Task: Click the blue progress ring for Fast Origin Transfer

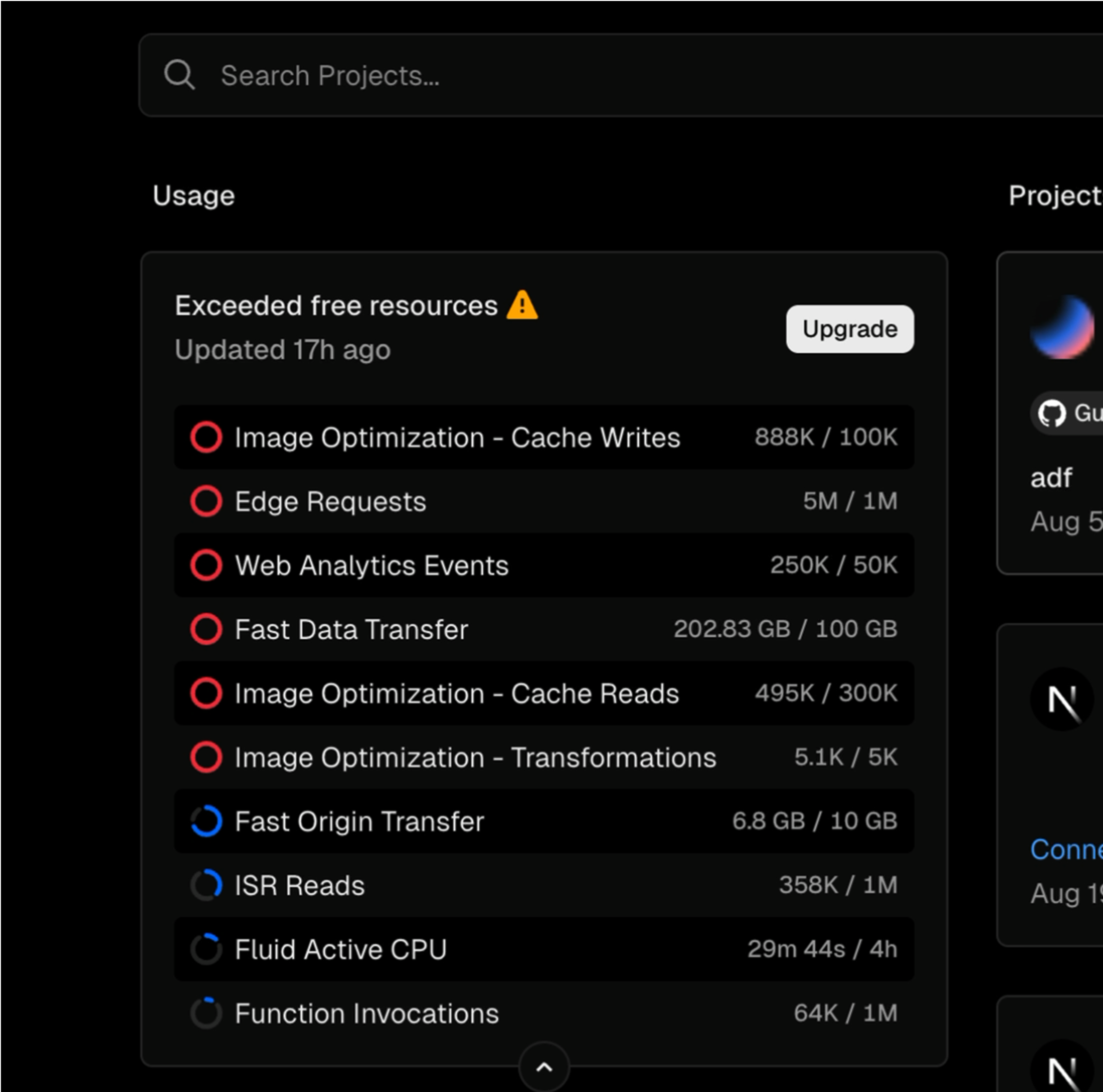Action: 206,821
